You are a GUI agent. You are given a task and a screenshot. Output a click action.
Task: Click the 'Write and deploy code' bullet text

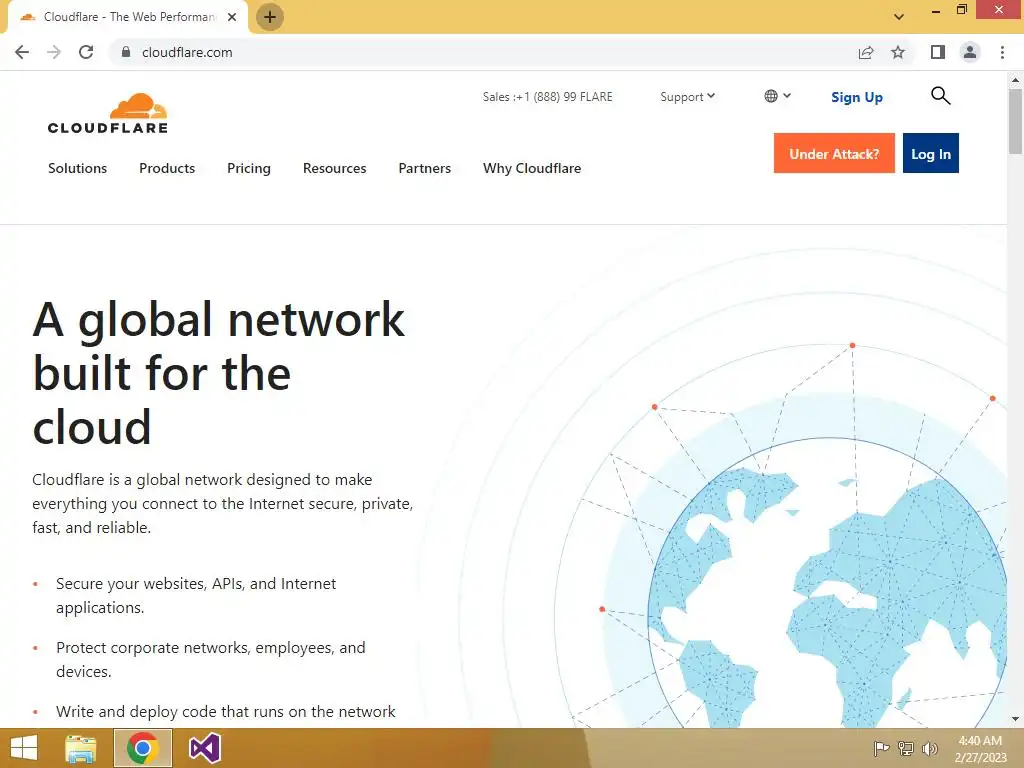click(x=225, y=712)
